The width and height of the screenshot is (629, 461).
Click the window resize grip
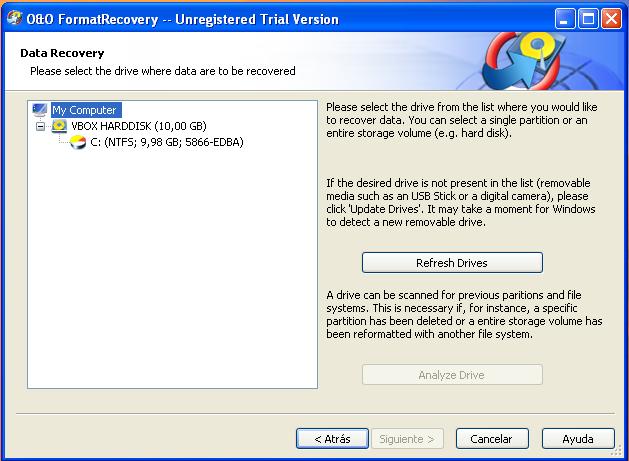tap(616, 451)
